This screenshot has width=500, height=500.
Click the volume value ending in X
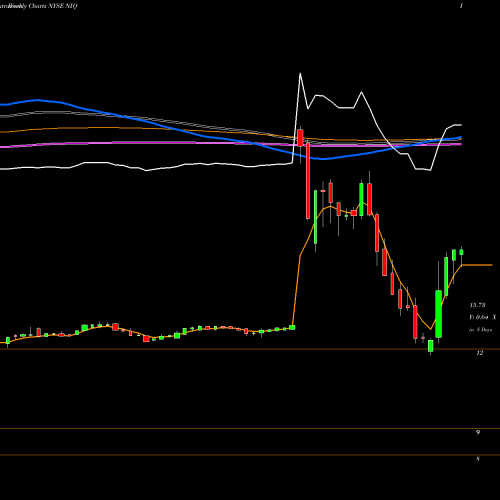[483, 317]
